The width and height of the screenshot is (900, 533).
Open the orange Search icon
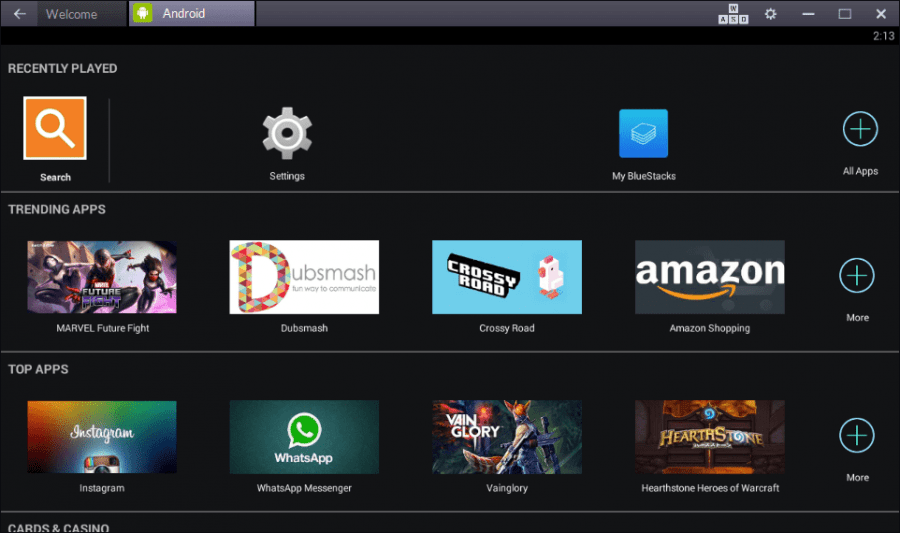click(x=55, y=128)
